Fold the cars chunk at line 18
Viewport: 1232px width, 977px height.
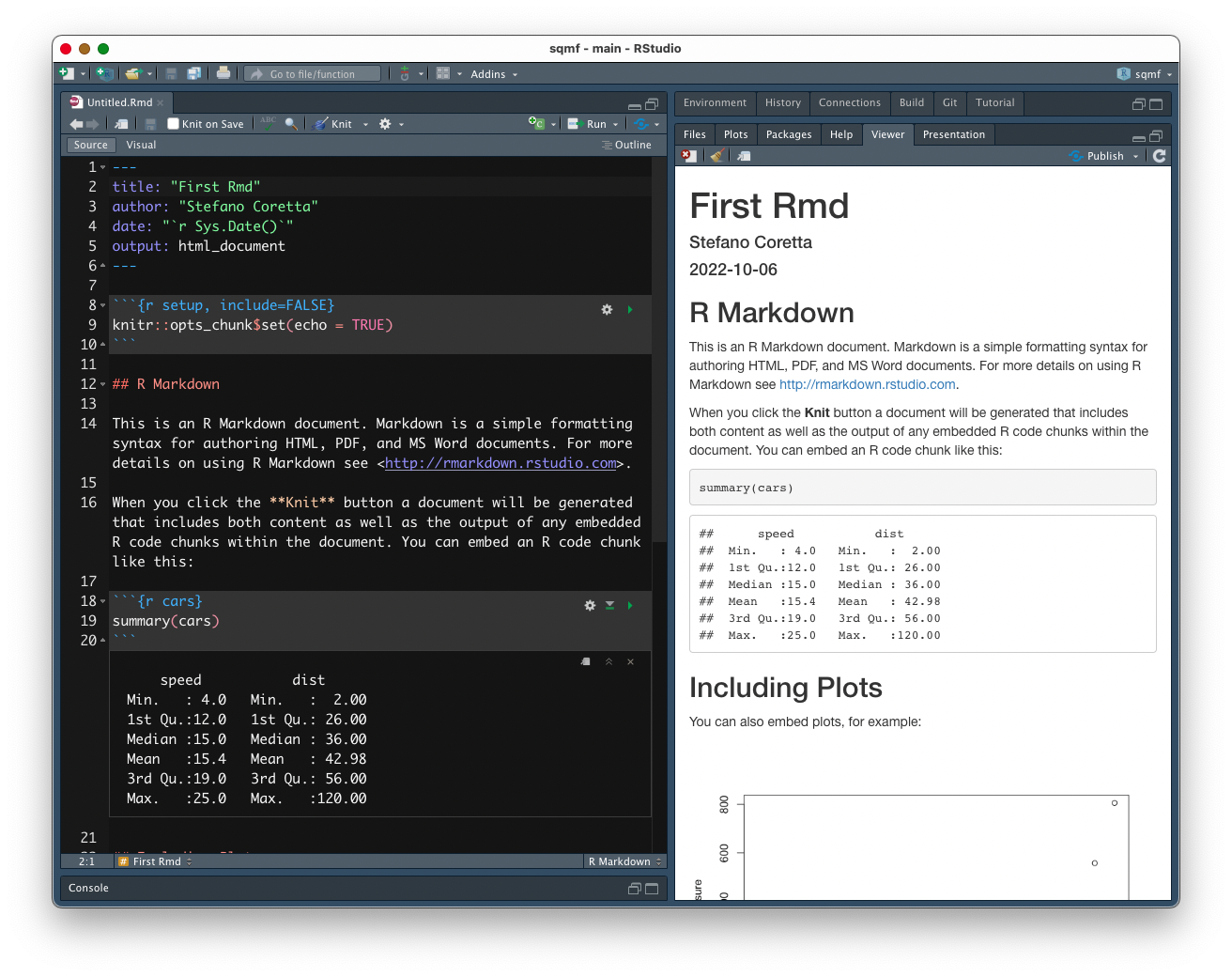point(102,601)
